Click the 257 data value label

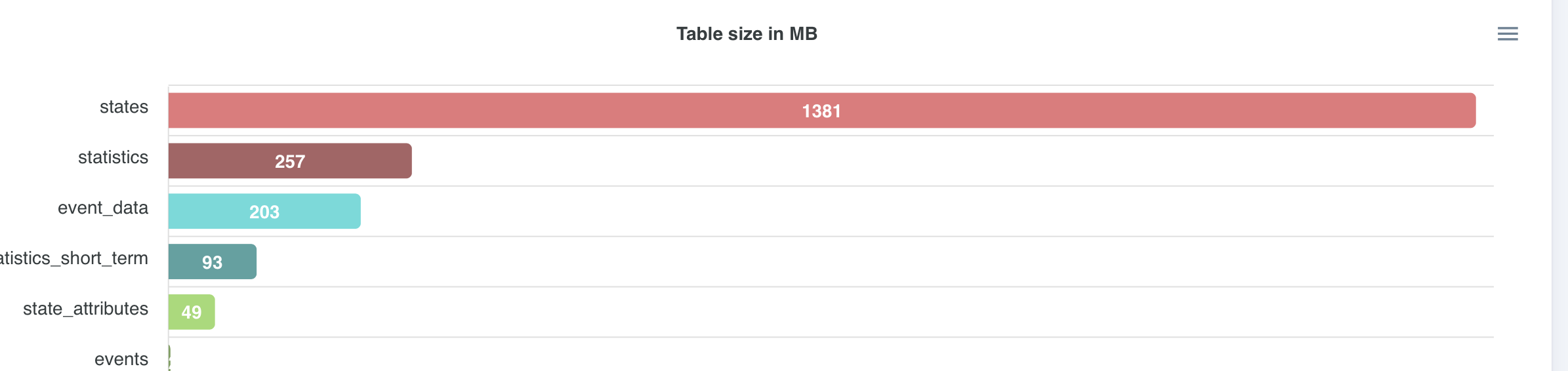pyautogui.click(x=290, y=162)
